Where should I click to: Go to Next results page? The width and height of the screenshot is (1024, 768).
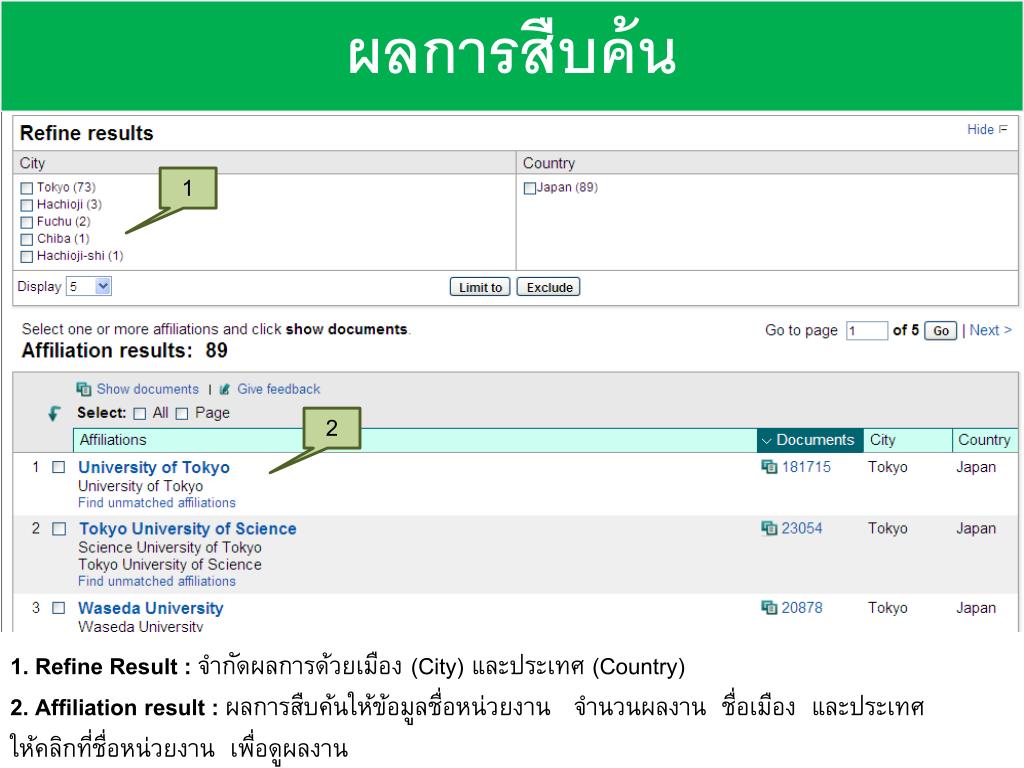990,330
